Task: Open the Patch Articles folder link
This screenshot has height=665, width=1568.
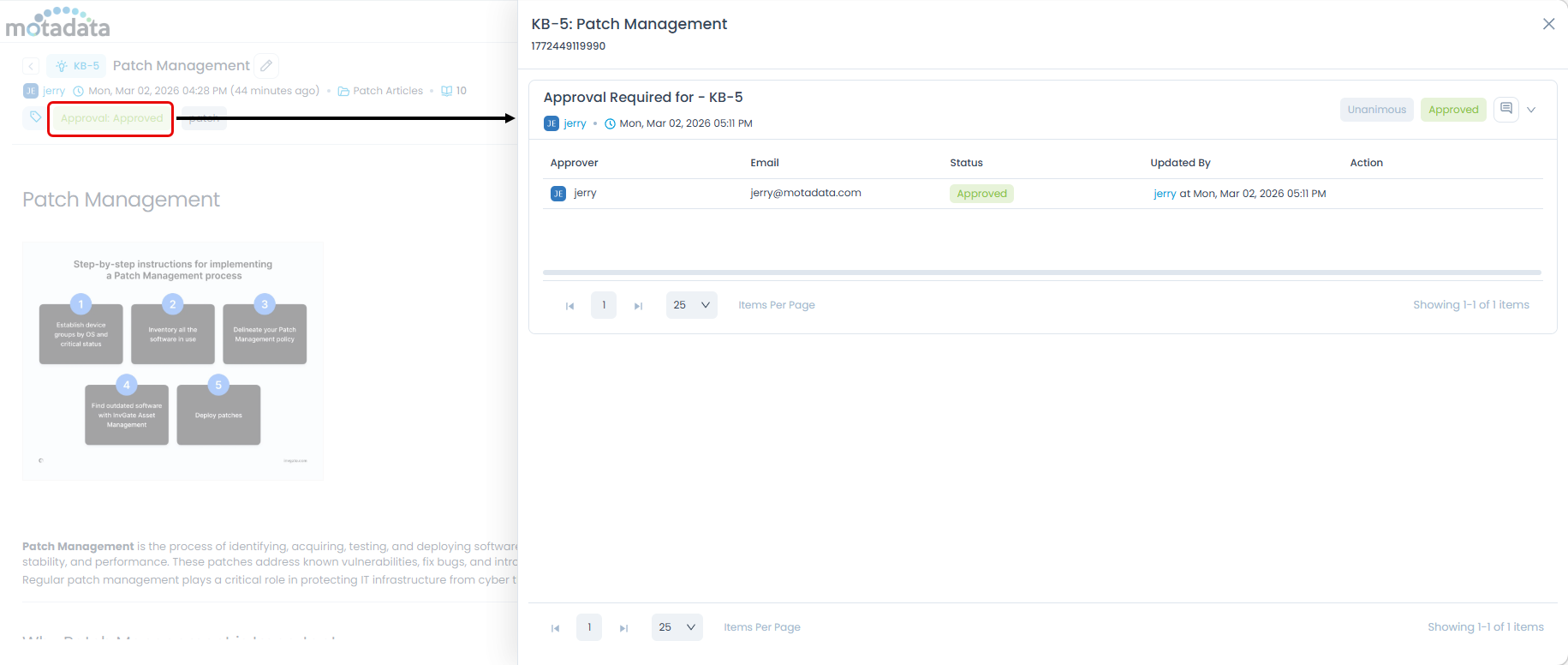Action: [x=387, y=91]
